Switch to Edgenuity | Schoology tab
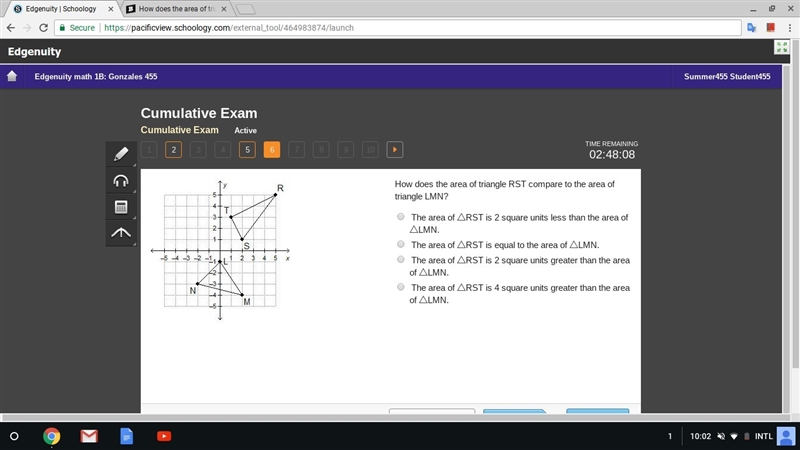The width and height of the screenshot is (800, 450). 61,9
